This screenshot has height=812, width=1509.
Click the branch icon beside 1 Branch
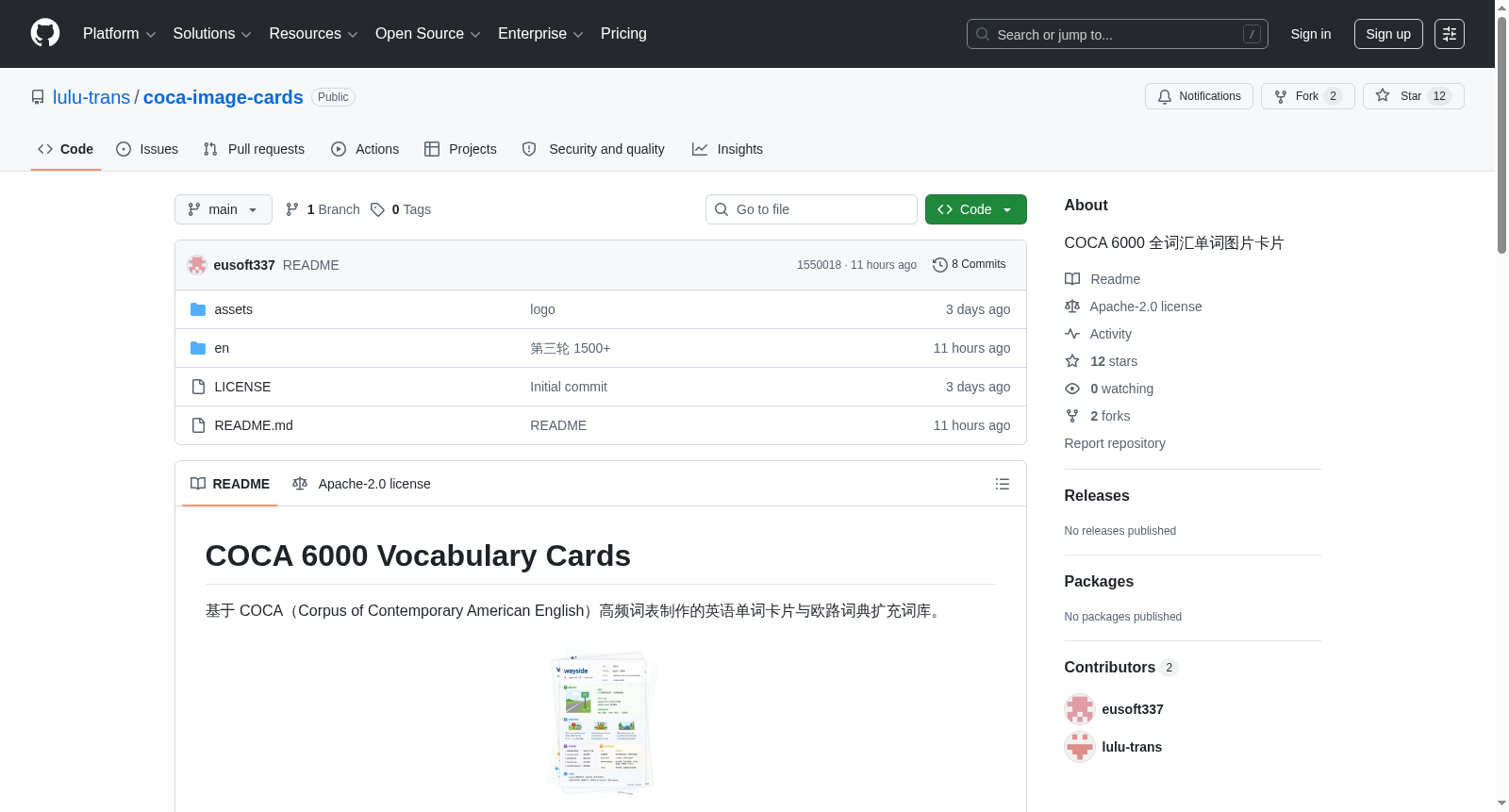[292, 209]
